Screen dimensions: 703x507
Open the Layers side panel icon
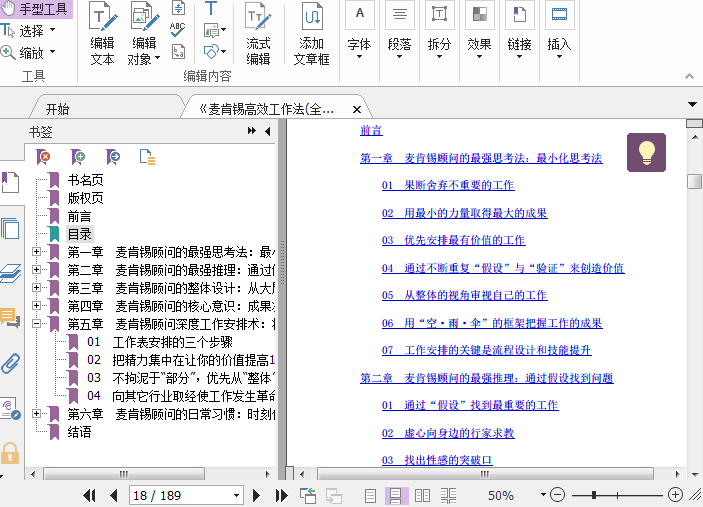(10, 273)
